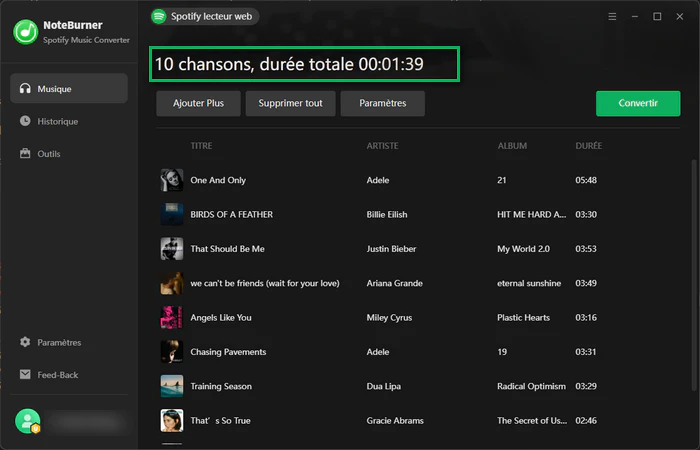The height and width of the screenshot is (450, 700).
Task: Click artist Miley Cyrus
Action: [x=389, y=317]
